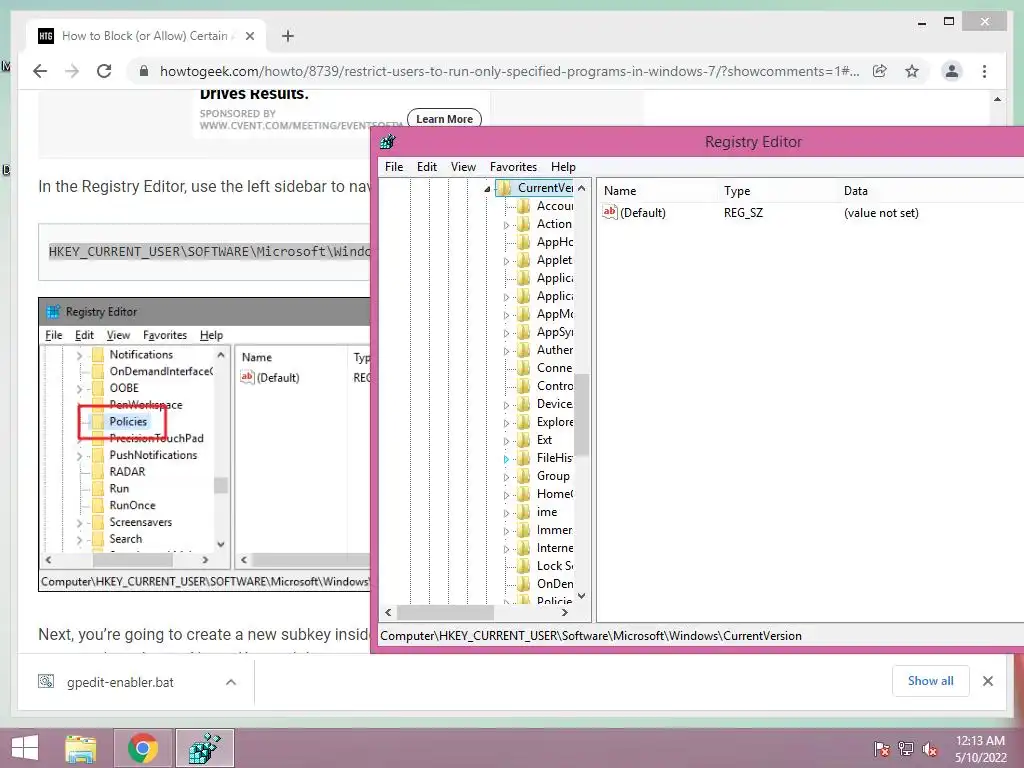Click Registry Editor taskbar icon
The height and width of the screenshot is (768, 1024).
click(204, 748)
